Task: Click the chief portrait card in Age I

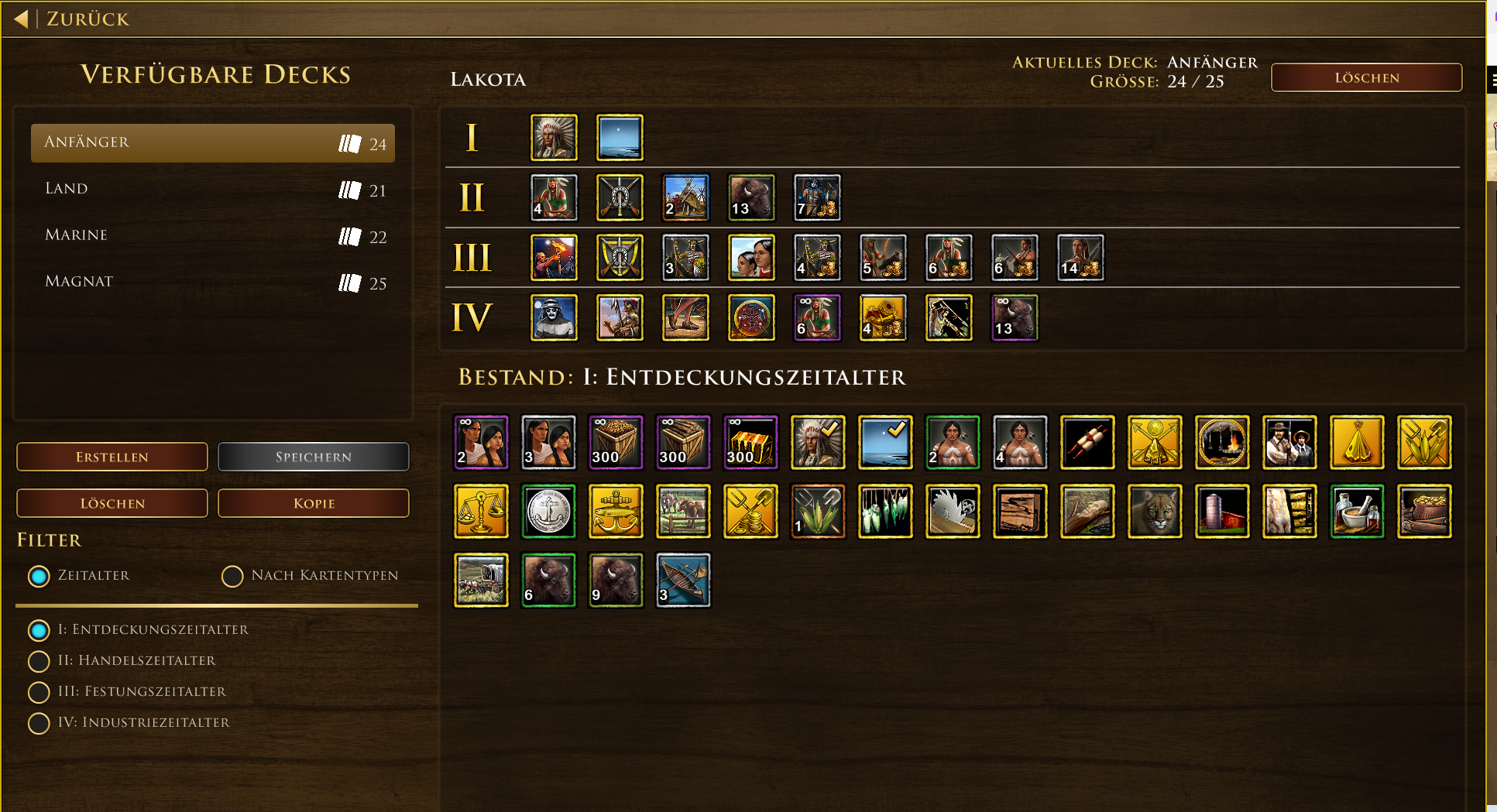Action: click(x=554, y=138)
